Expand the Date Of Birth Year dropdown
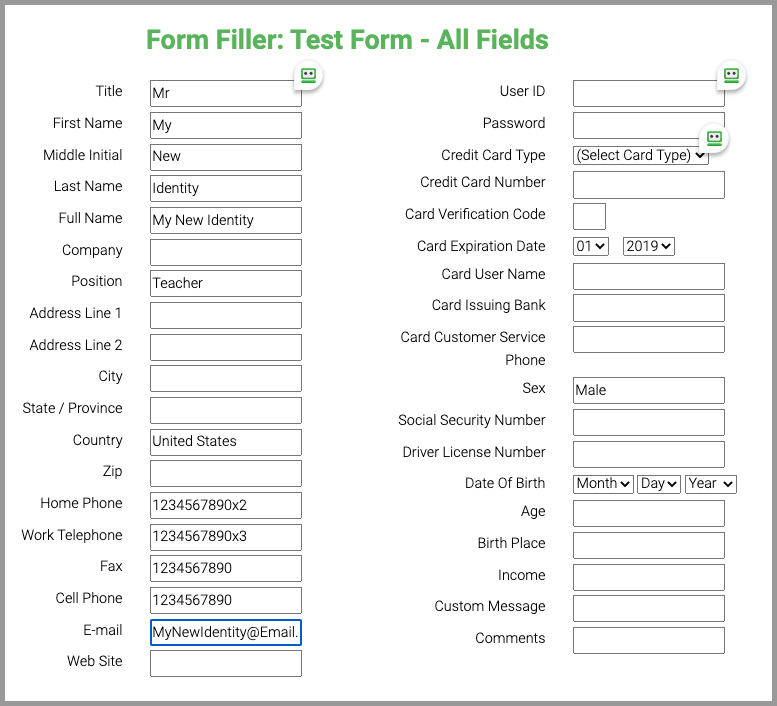The image size is (777, 706). pos(711,484)
